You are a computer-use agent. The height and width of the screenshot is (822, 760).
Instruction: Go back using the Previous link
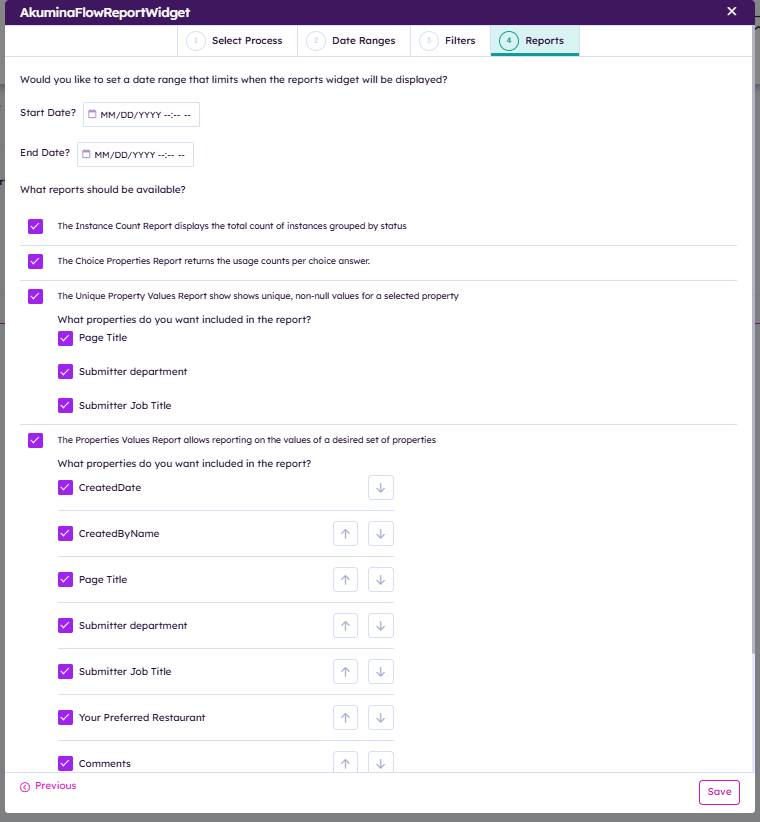coord(48,786)
